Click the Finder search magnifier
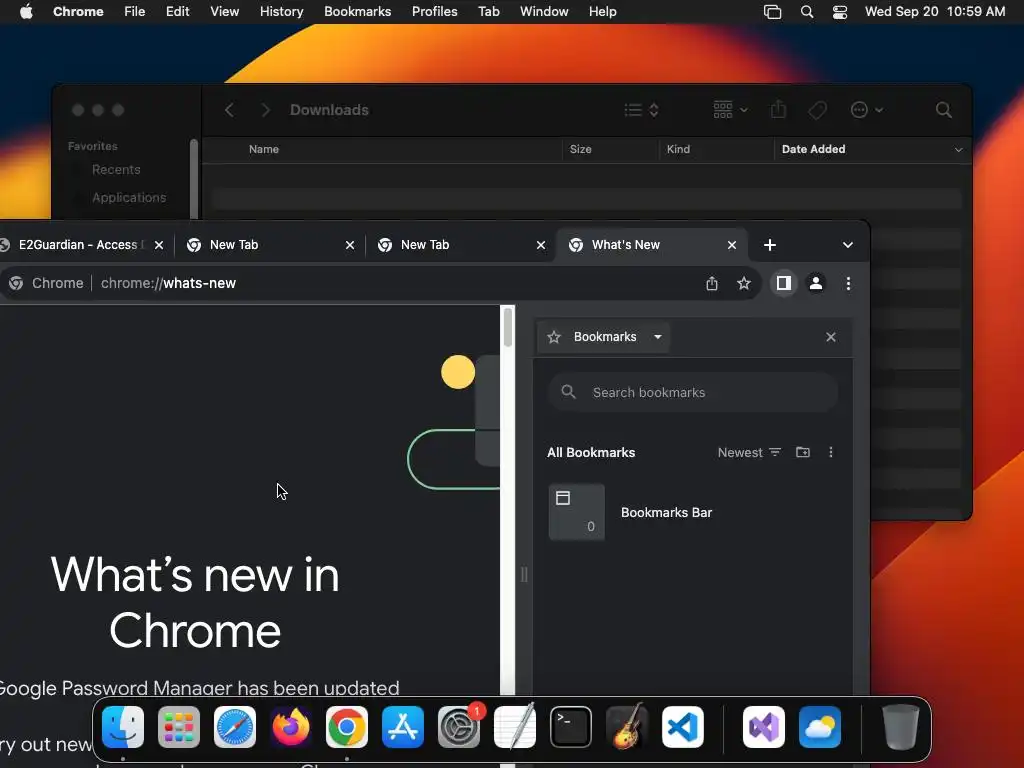Viewport: 1024px width, 768px height. tap(944, 110)
